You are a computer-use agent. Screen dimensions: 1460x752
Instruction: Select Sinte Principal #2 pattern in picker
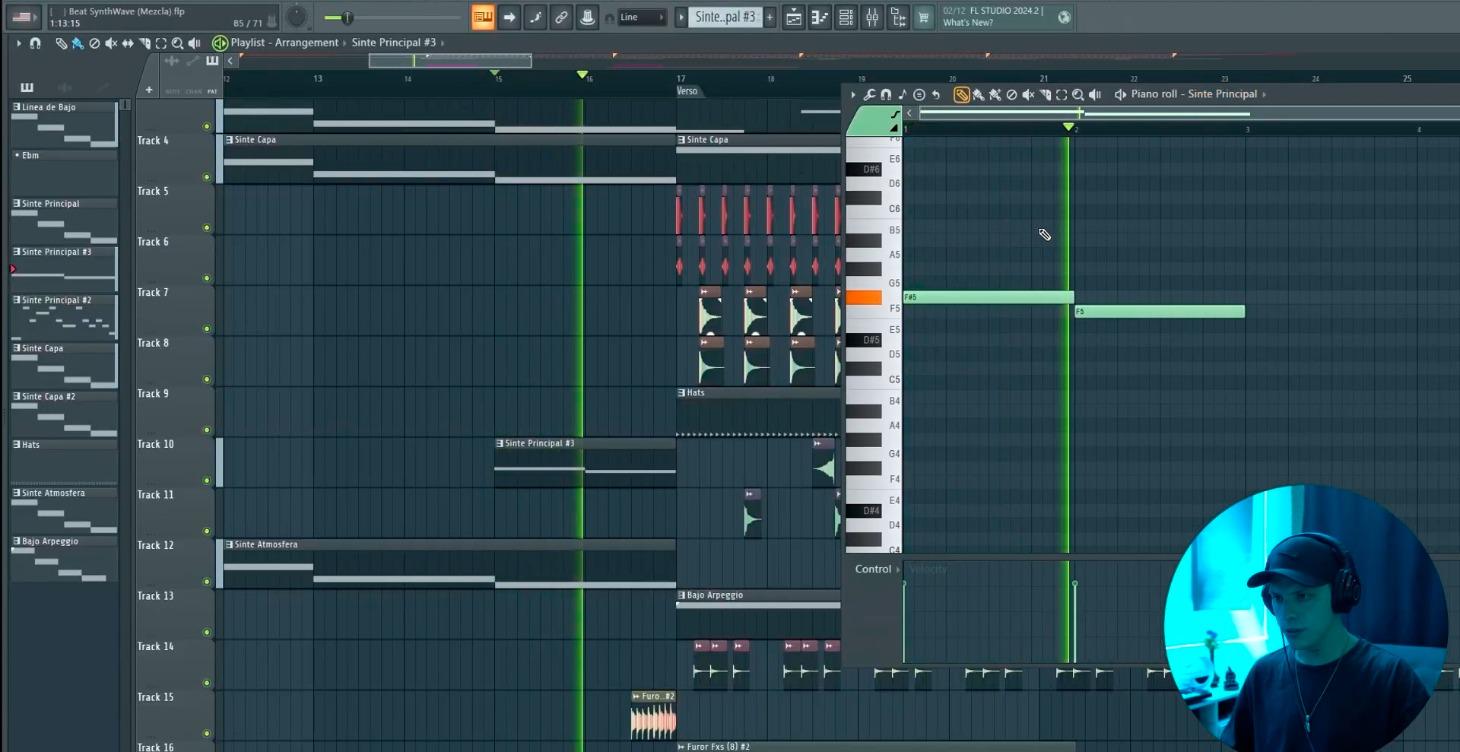[x=64, y=318]
